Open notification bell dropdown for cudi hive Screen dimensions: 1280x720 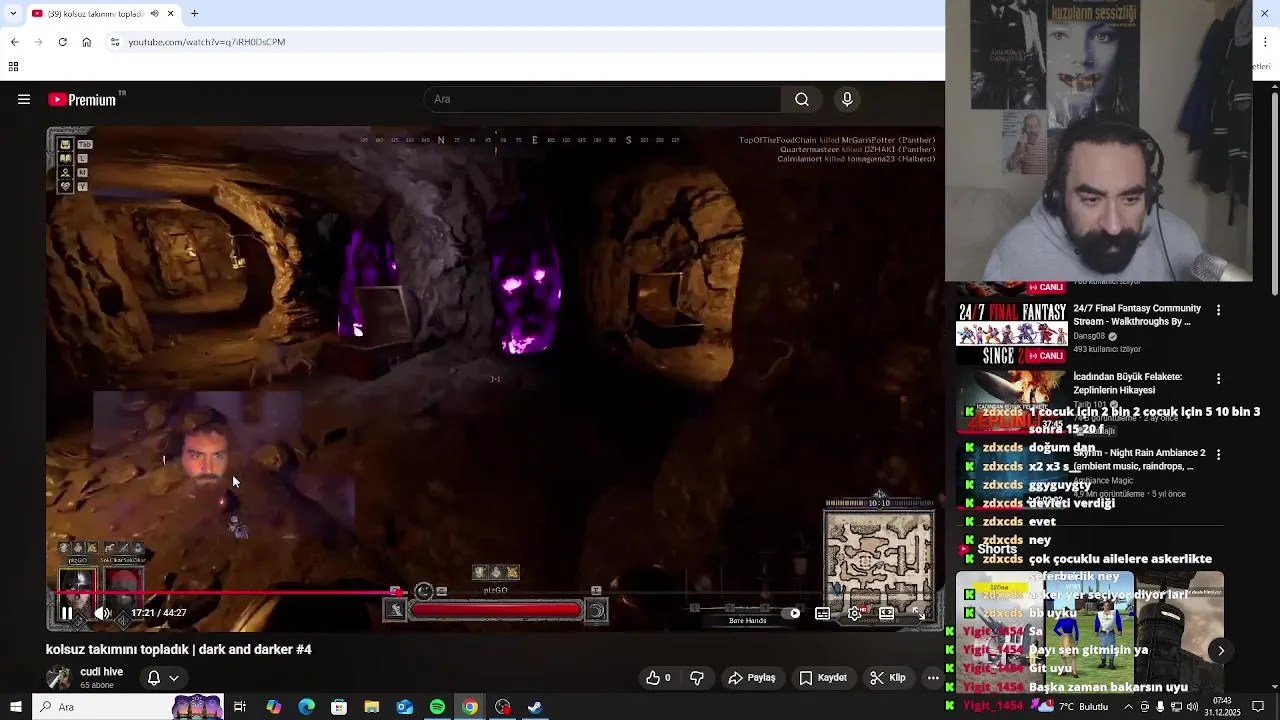(x=163, y=677)
